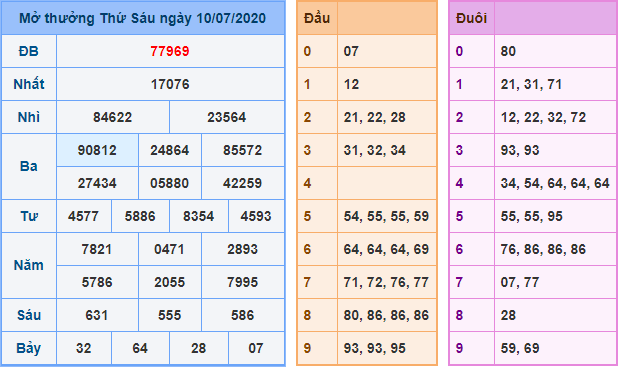
Task: Select fourth prize number 4593
Action: [x=256, y=216]
